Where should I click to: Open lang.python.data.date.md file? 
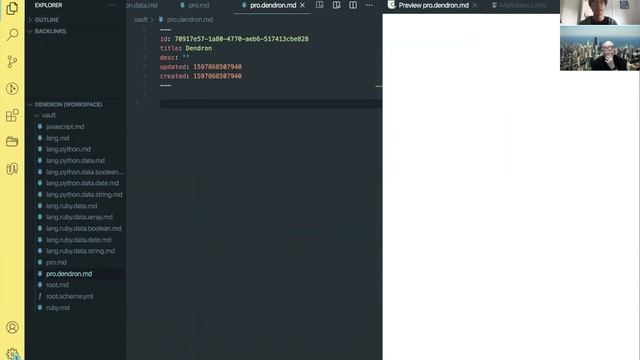pyautogui.click(x=82, y=183)
